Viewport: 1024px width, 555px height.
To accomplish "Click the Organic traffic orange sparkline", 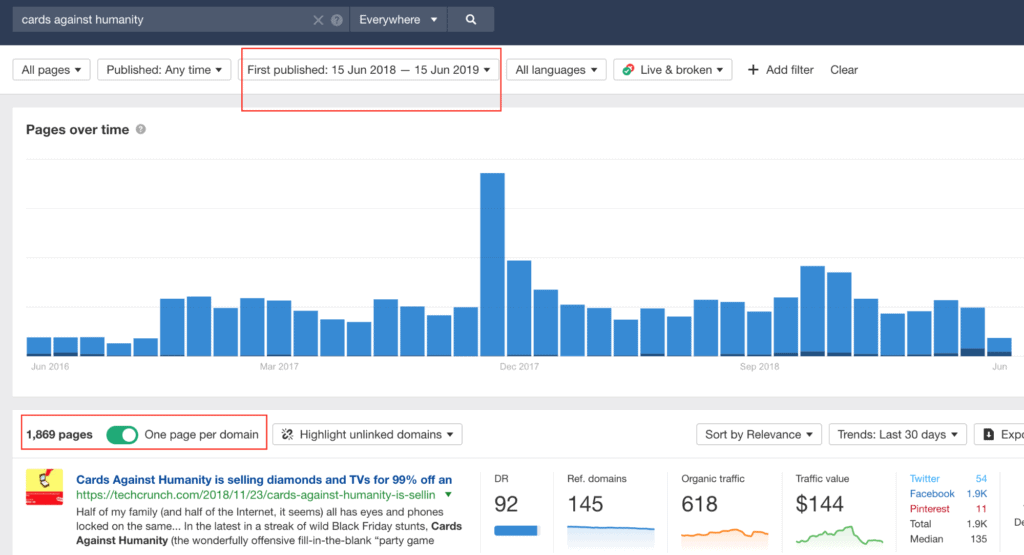I will (725, 535).
